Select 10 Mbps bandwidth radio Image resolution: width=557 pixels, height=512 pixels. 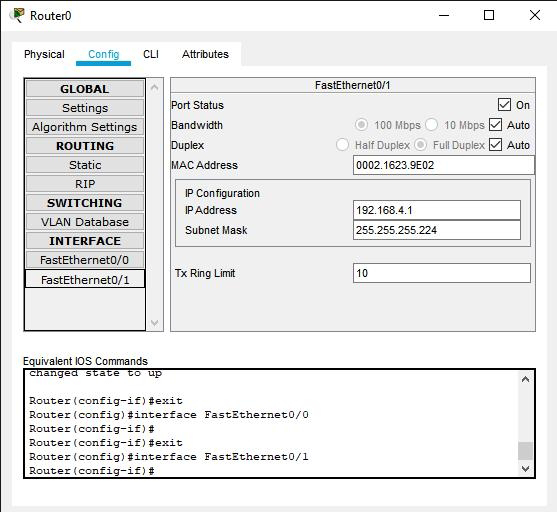431,125
